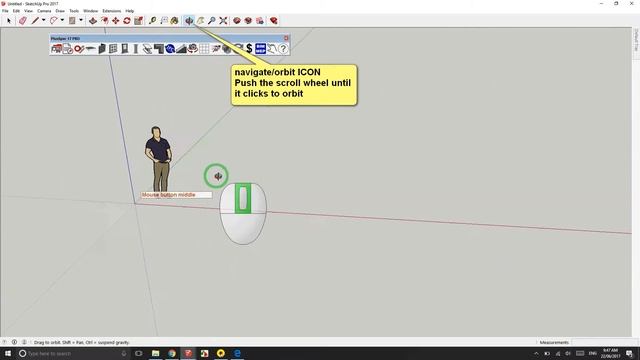This screenshot has height=360, width=640.
Task: Select the Text label tool
Action: 164,20
